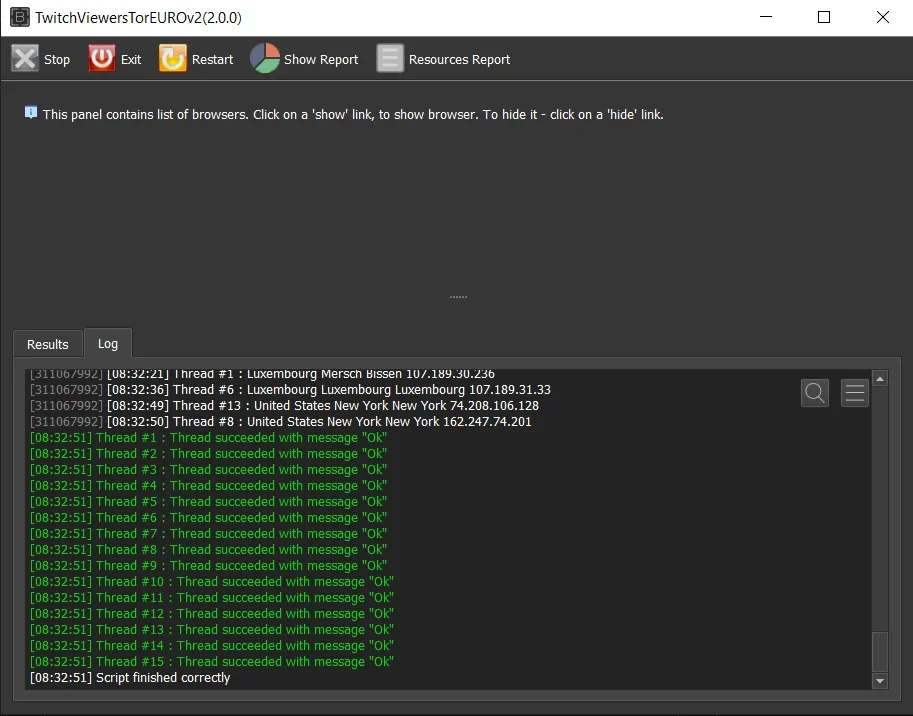Screen dimensions: 913x716
Task: Click the orange Restart icon
Action: click(x=173, y=58)
